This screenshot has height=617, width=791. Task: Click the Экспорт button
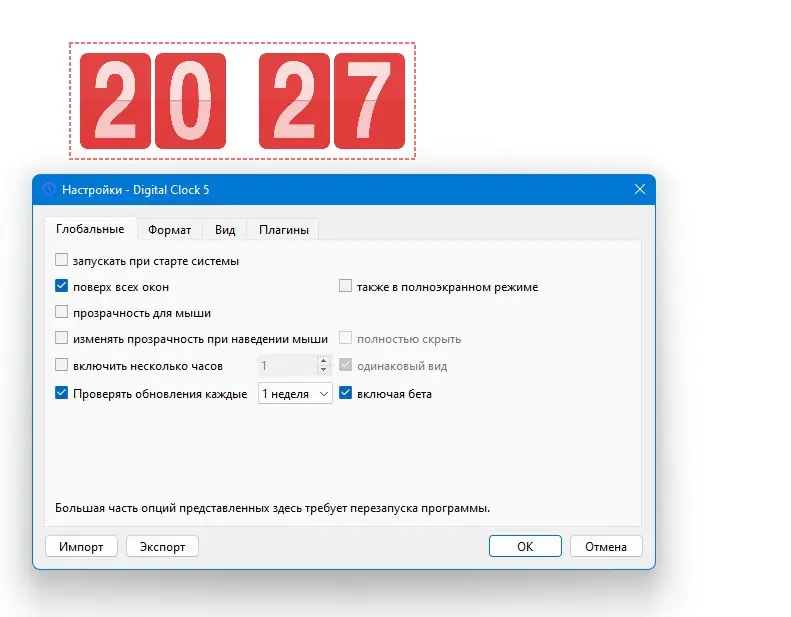tap(162, 546)
